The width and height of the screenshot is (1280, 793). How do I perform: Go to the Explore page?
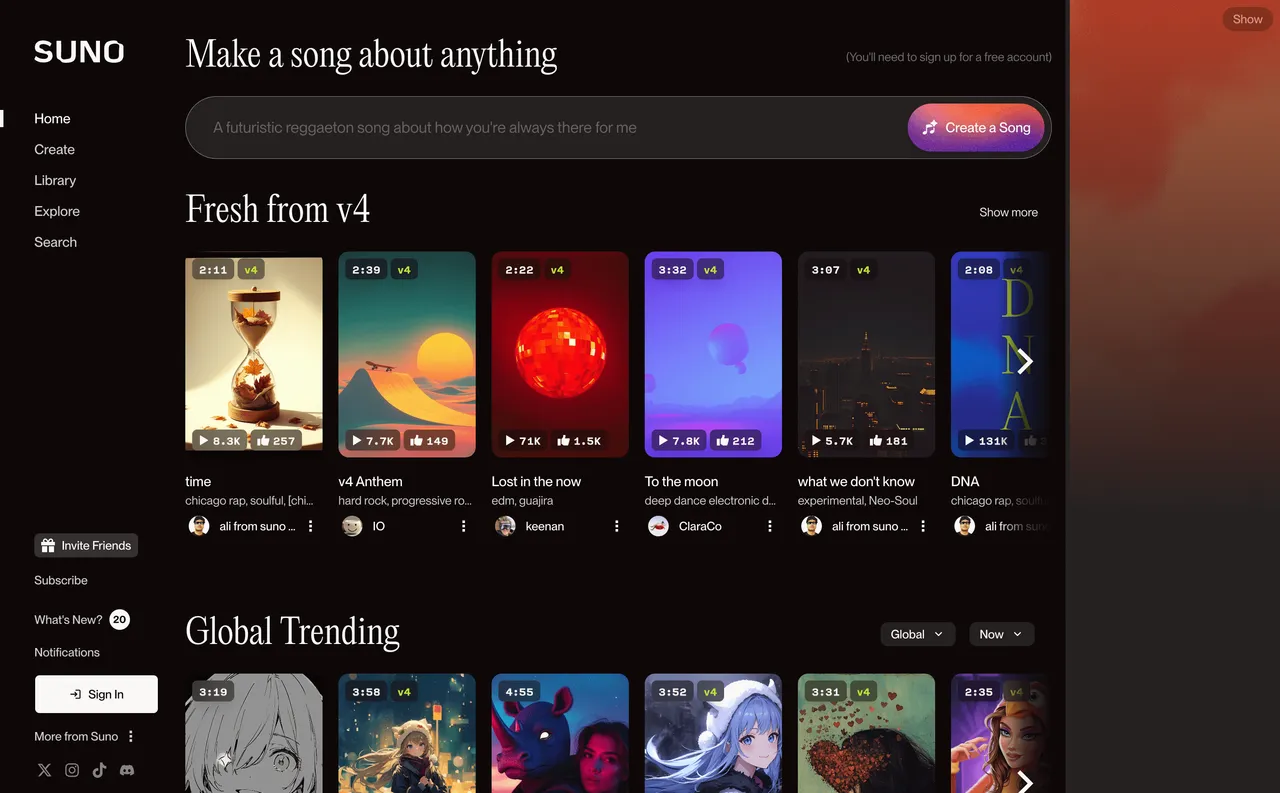57,211
